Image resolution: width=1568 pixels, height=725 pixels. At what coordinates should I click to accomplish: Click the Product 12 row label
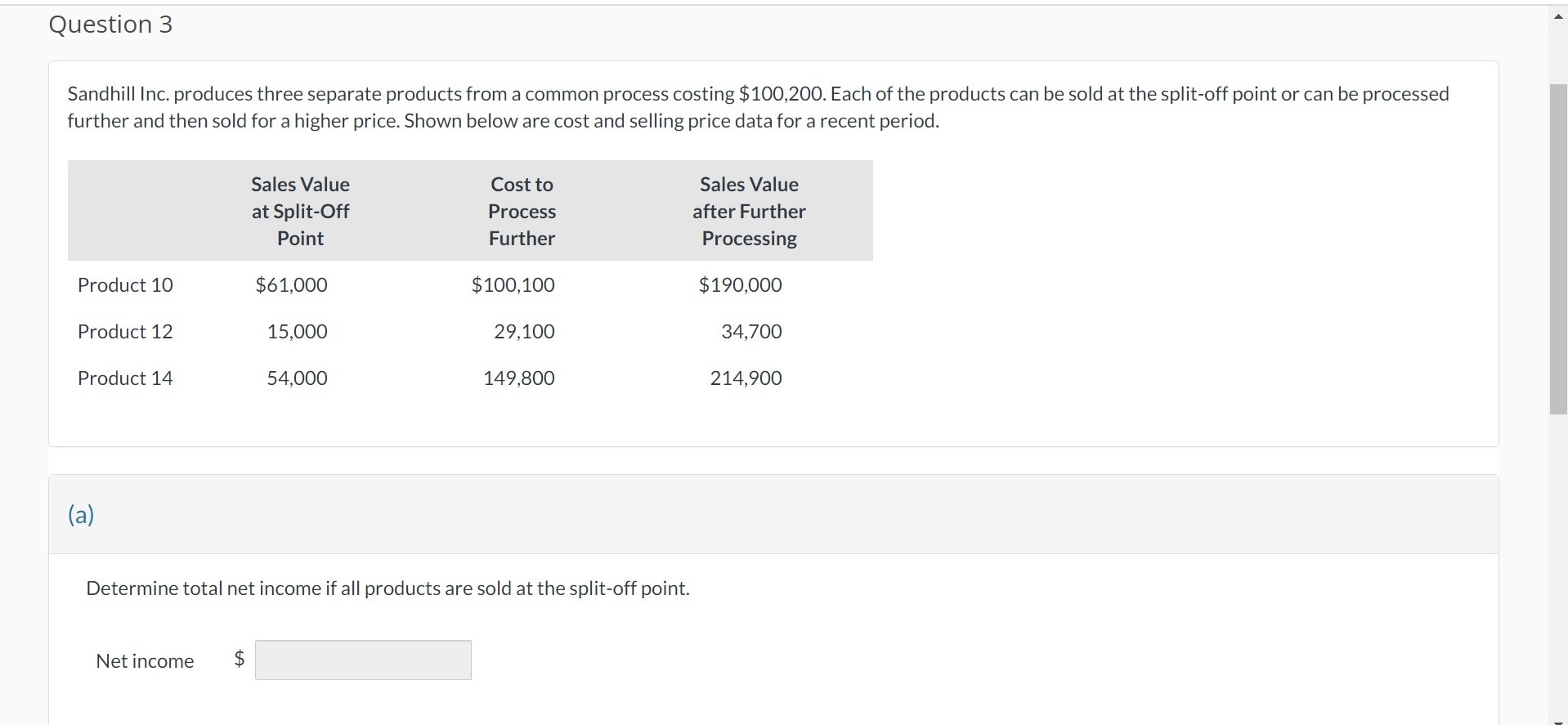point(125,332)
